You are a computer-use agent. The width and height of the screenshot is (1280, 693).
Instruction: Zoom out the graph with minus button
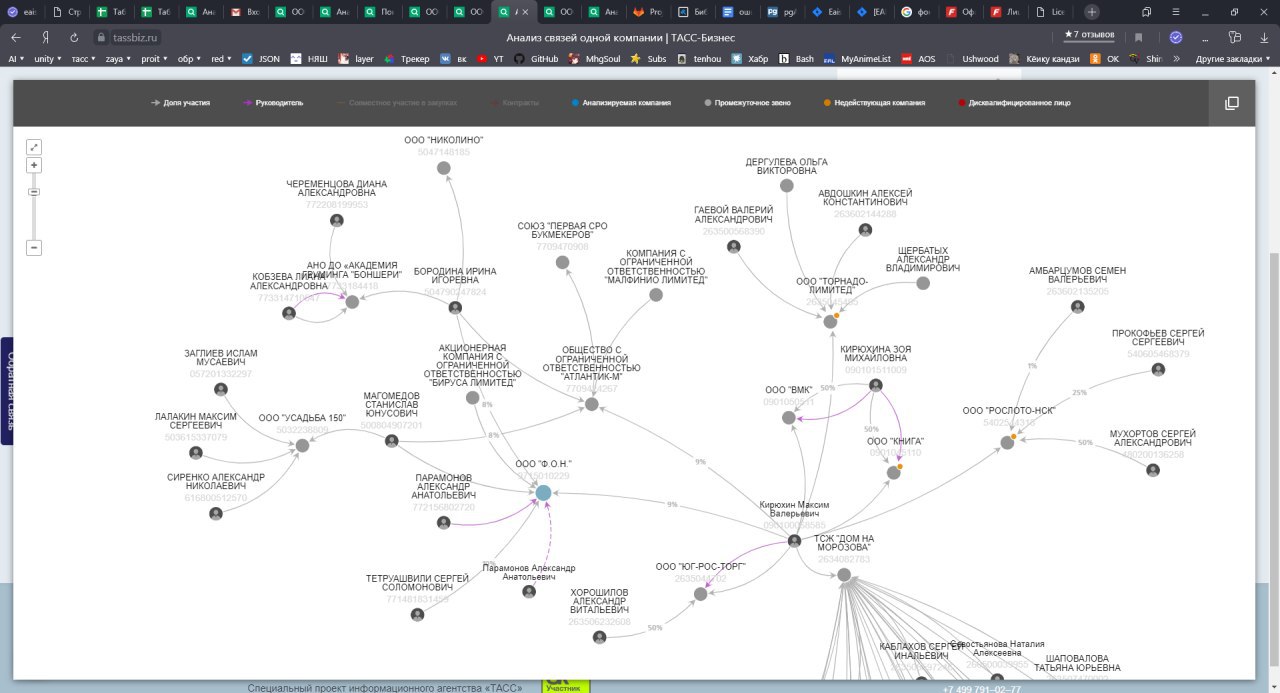pos(34,247)
